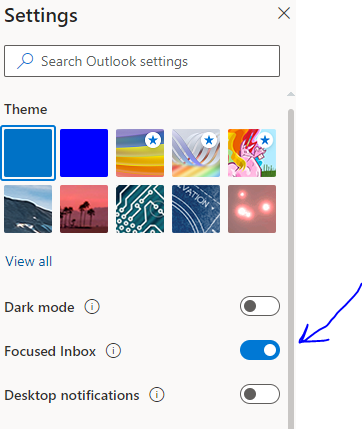Choose the circuit board theme
The height and width of the screenshot is (429, 362).
click(x=140, y=209)
